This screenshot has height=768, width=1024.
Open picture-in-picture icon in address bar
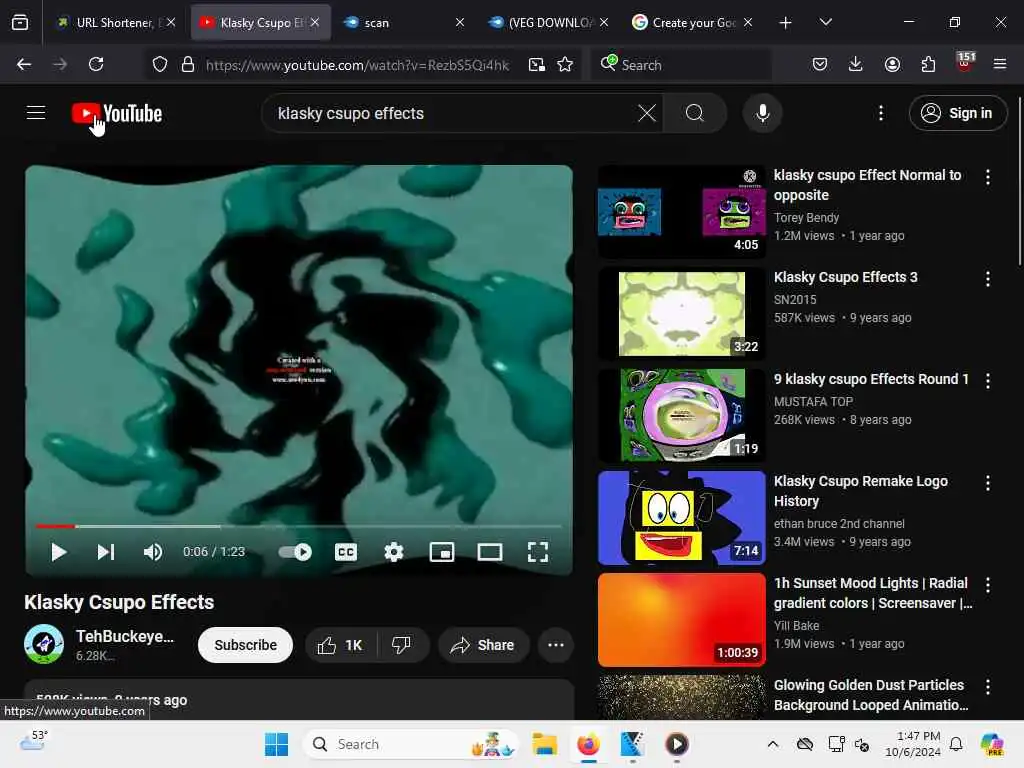click(x=537, y=64)
